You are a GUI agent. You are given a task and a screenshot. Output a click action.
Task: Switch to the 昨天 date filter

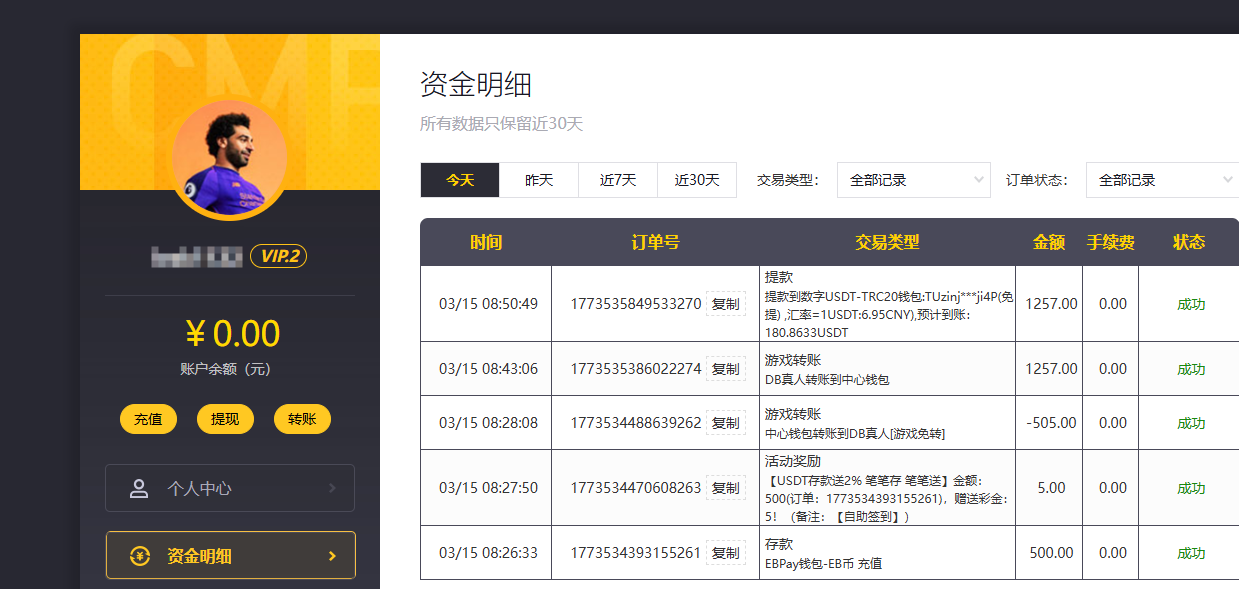point(539,180)
